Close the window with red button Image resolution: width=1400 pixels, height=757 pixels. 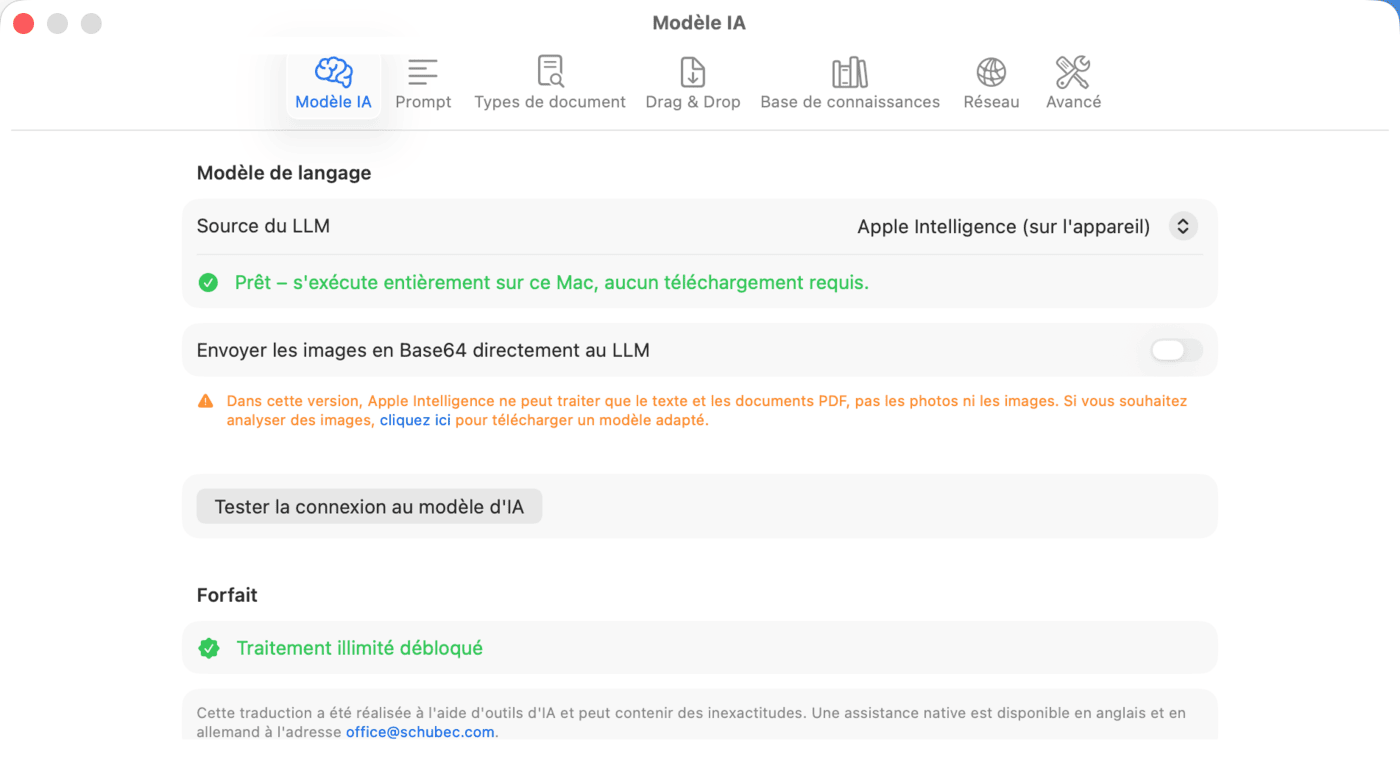coord(24,23)
